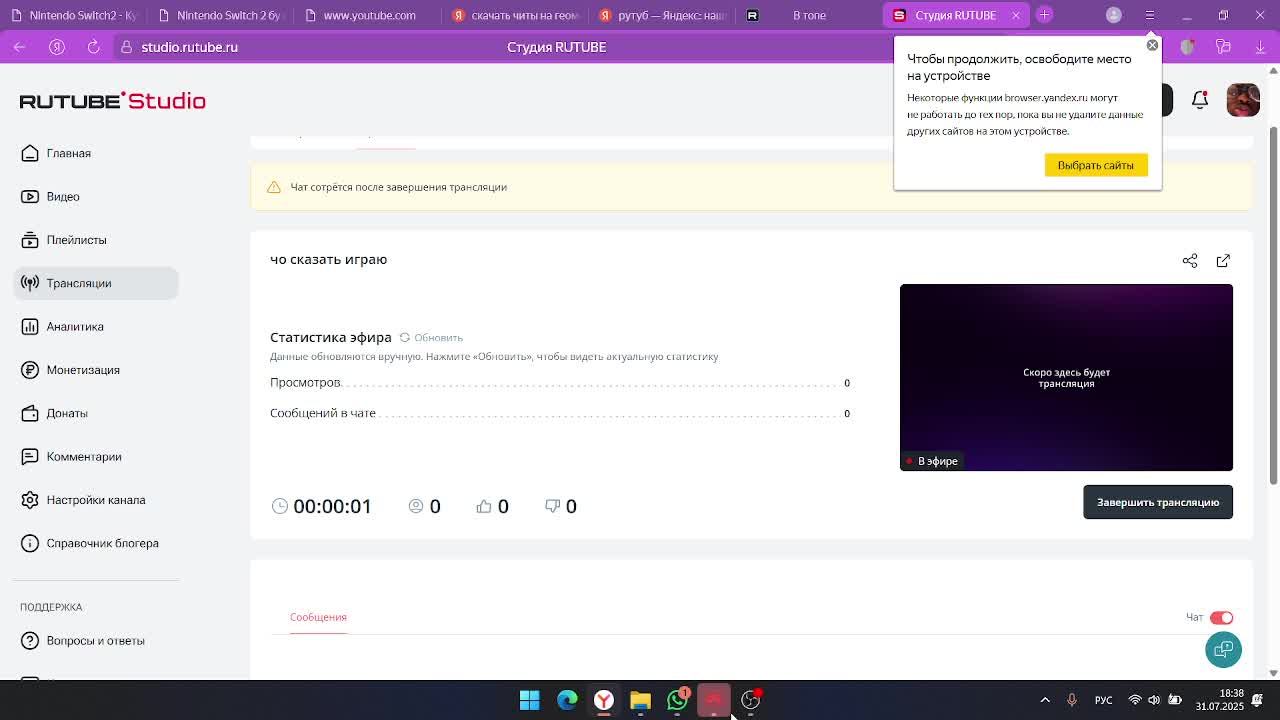Screen dimensions: 1280x720
Task: Open the notifications bell
Action: coord(1200,99)
